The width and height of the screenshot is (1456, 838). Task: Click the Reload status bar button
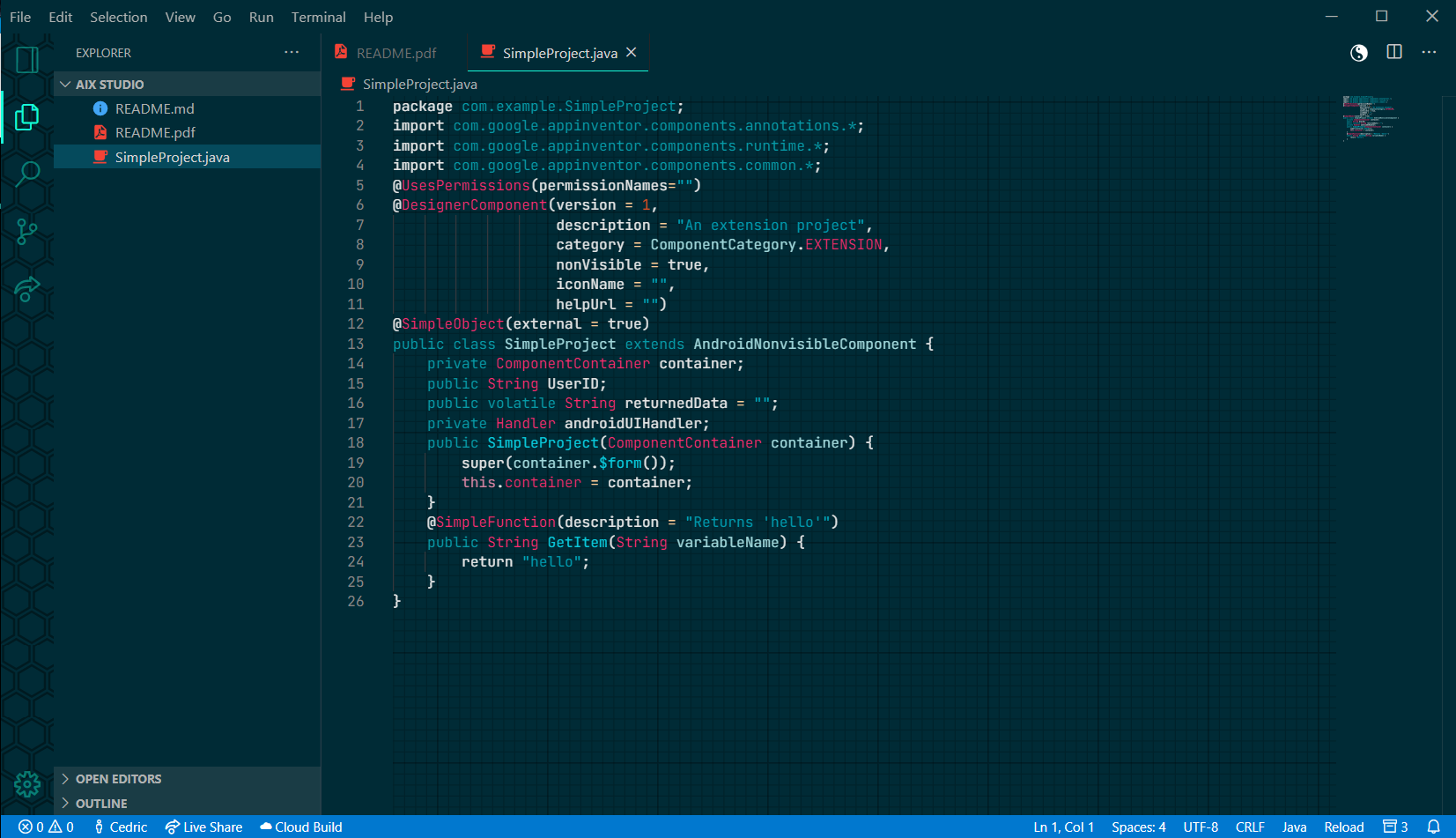1343,827
